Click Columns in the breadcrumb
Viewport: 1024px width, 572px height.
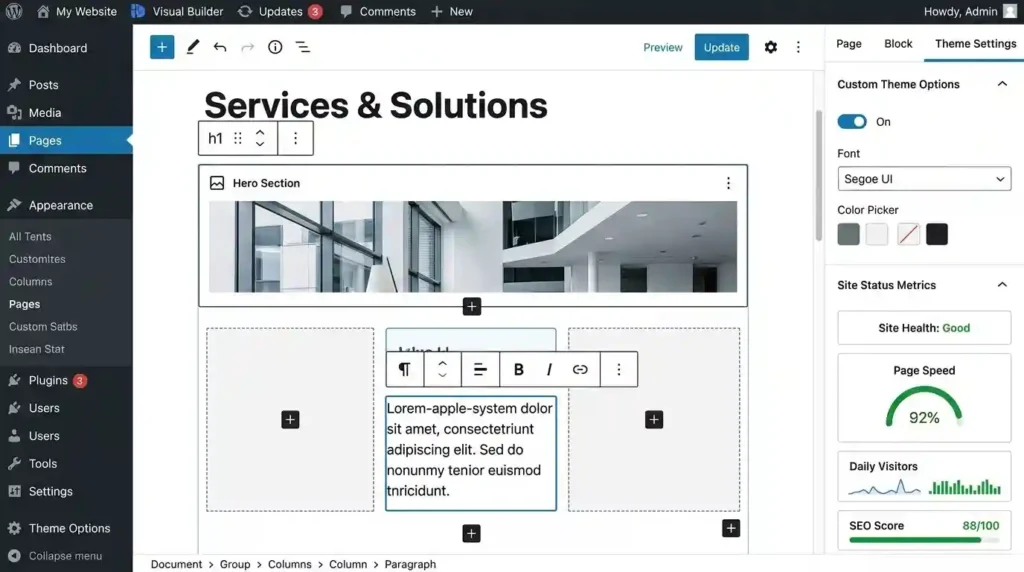tap(289, 564)
